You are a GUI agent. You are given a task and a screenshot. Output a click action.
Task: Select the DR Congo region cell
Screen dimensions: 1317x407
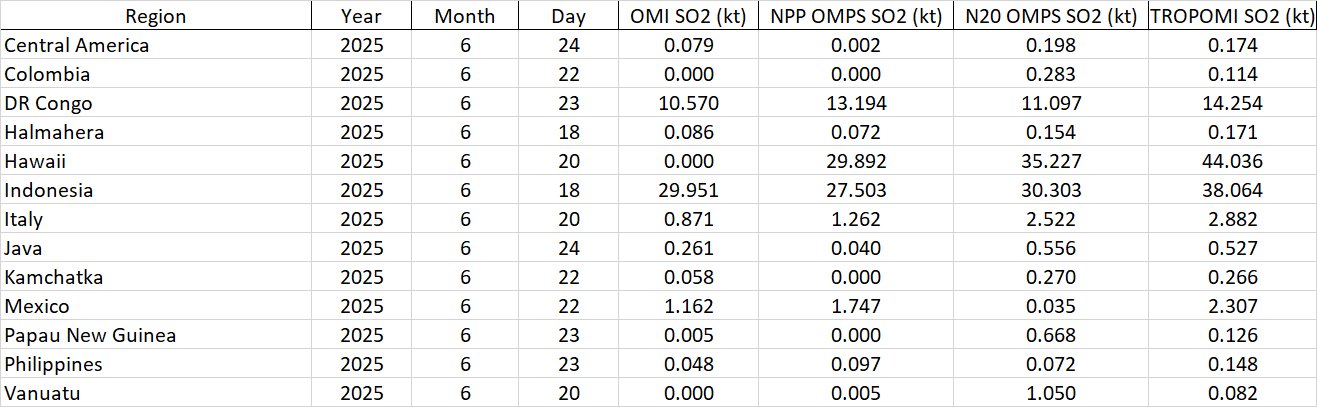tap(49, 103)
